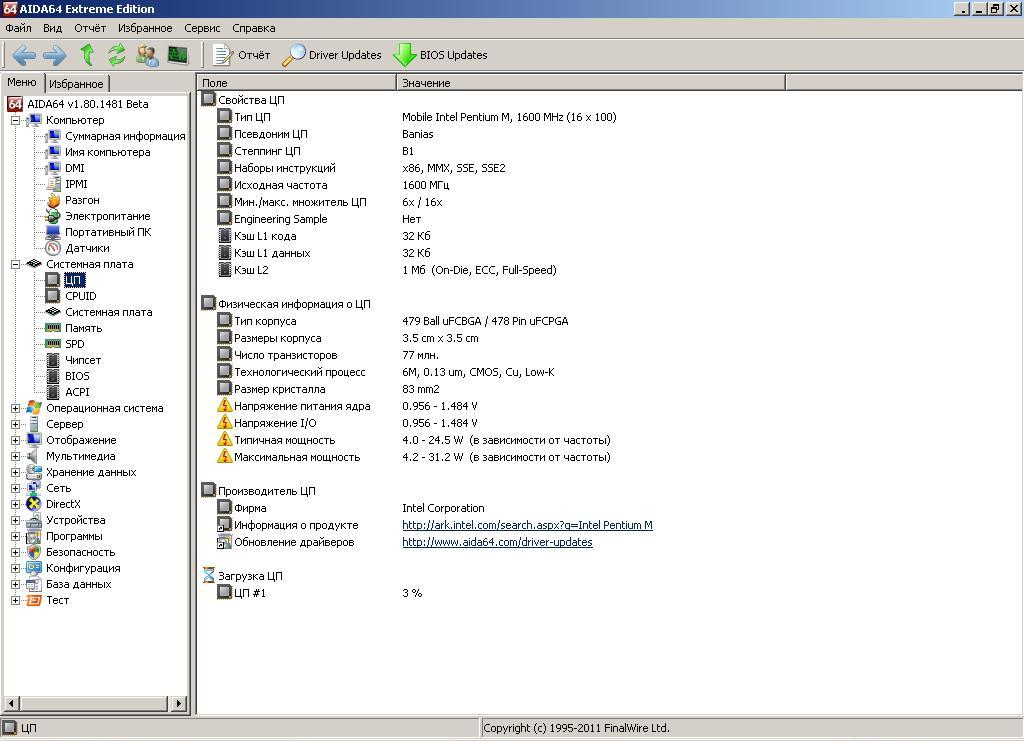Viewport: 1024px width, 741px height.
Task: Click the Электропитание icon in the tree
Action: coord(53,216)
